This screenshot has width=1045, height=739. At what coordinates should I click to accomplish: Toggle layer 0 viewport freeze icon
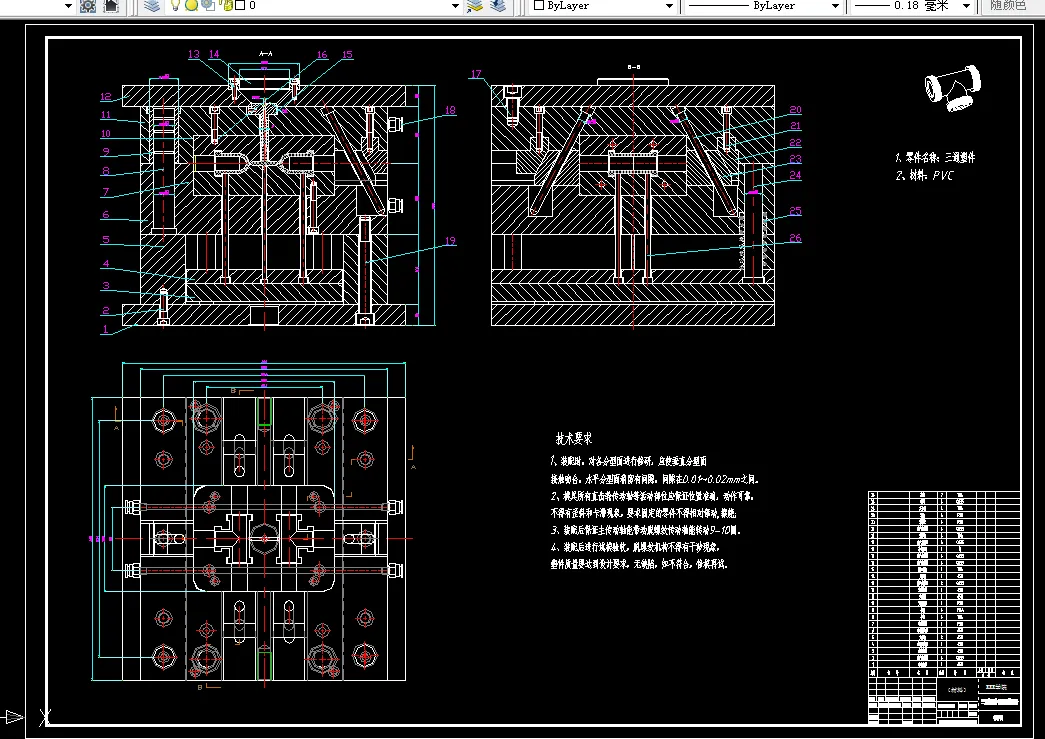(x=207, y=6)
